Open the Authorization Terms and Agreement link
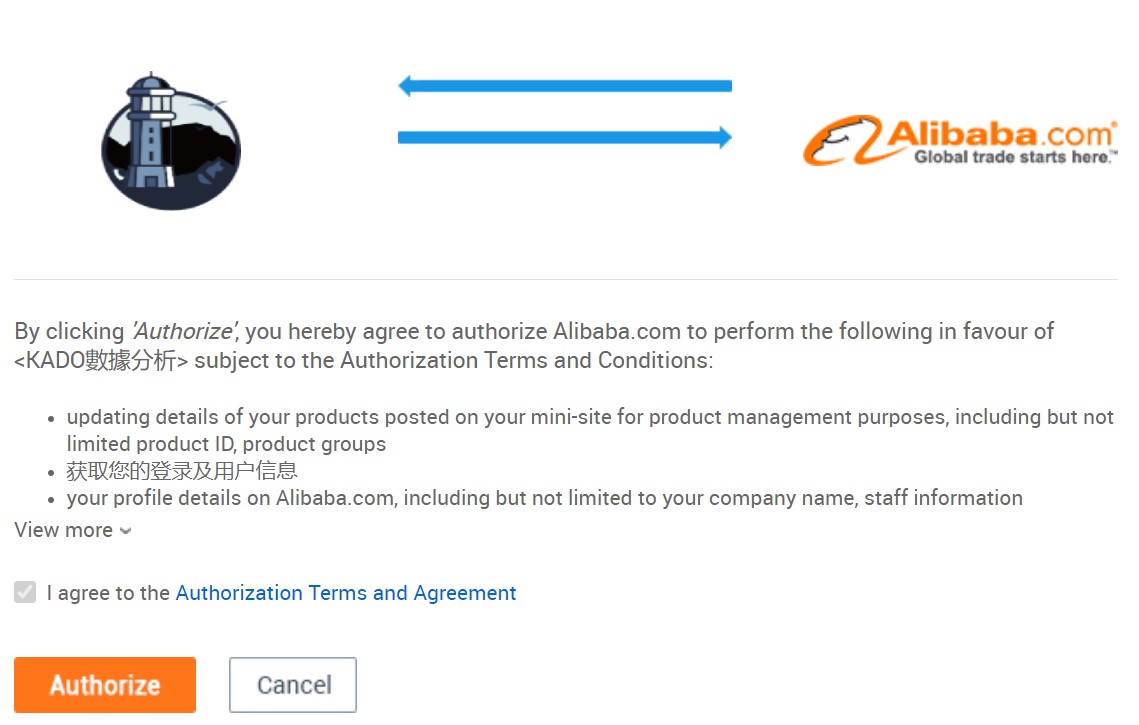Screen dimensions: 1139x725 (x=346, y=593)
